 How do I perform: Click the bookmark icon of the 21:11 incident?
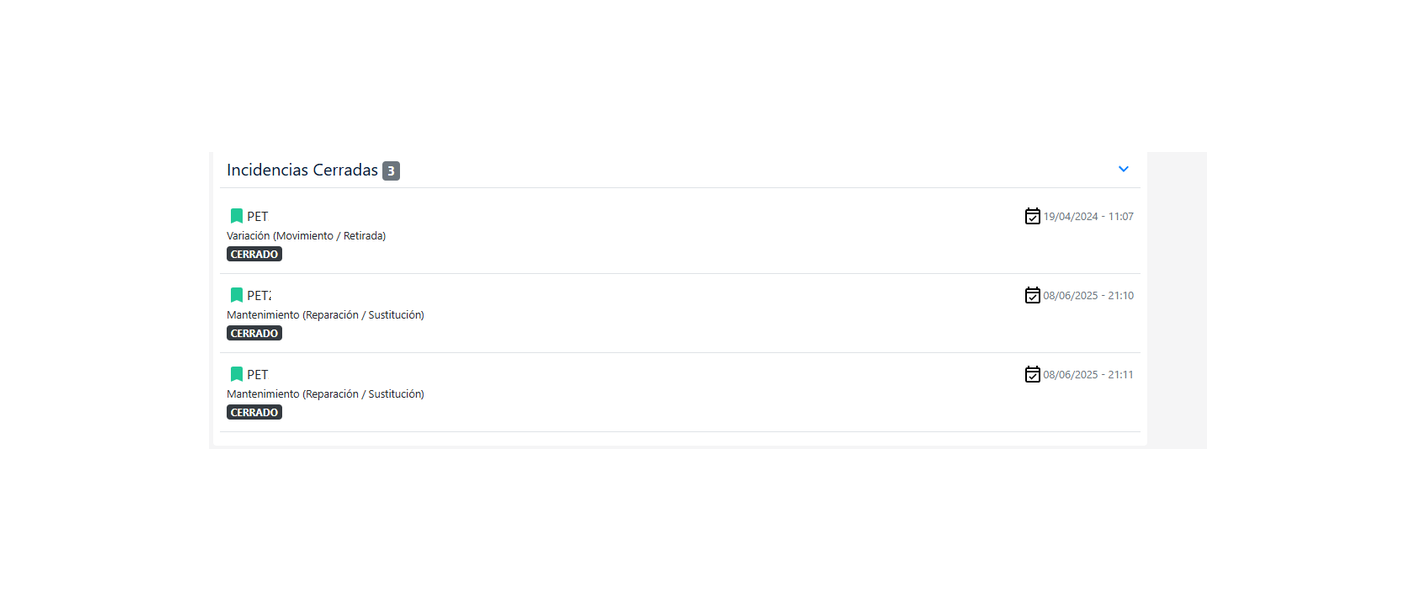click(x=237, y=374)
